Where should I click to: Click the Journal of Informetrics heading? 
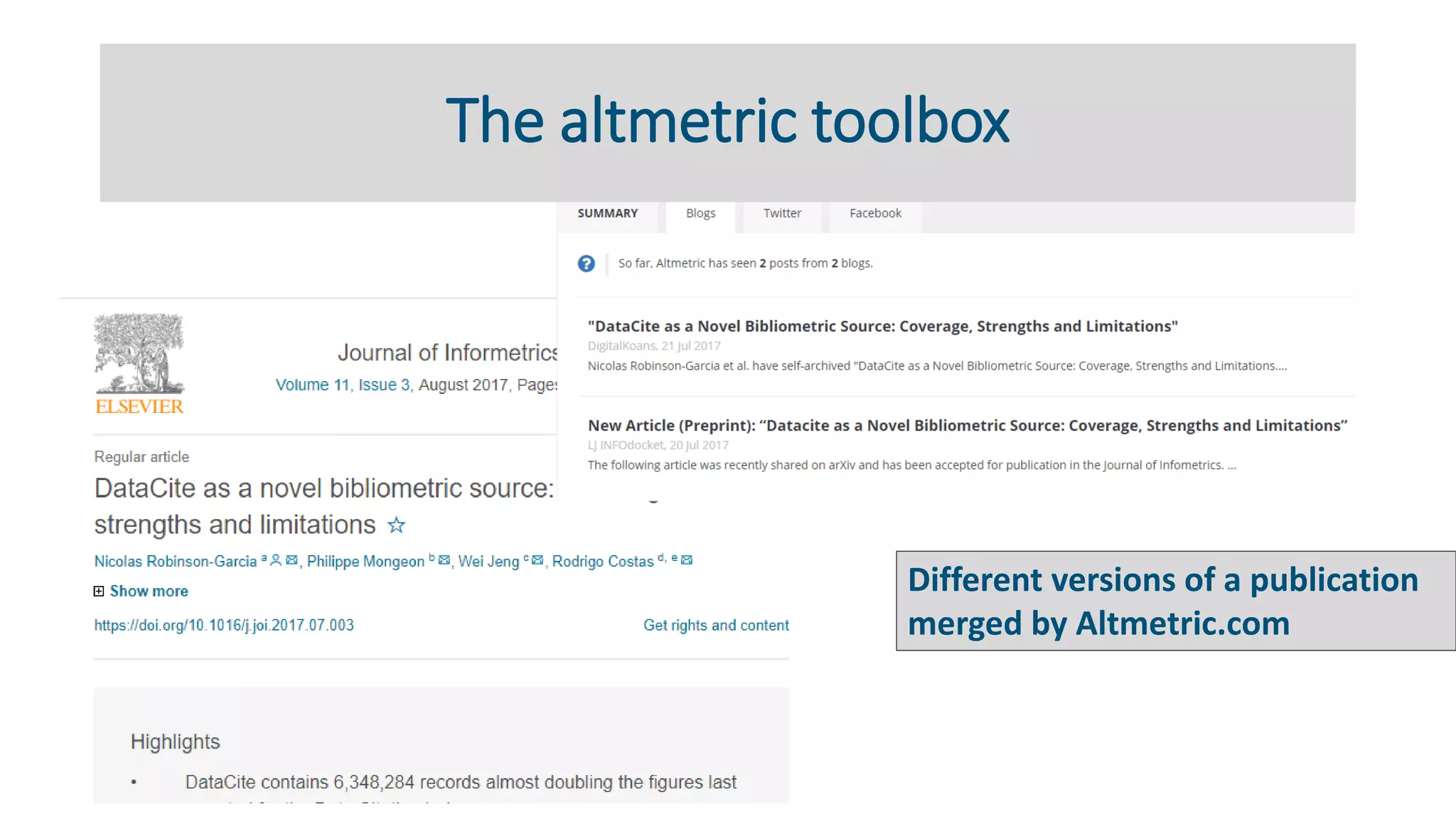coord(447,353)
